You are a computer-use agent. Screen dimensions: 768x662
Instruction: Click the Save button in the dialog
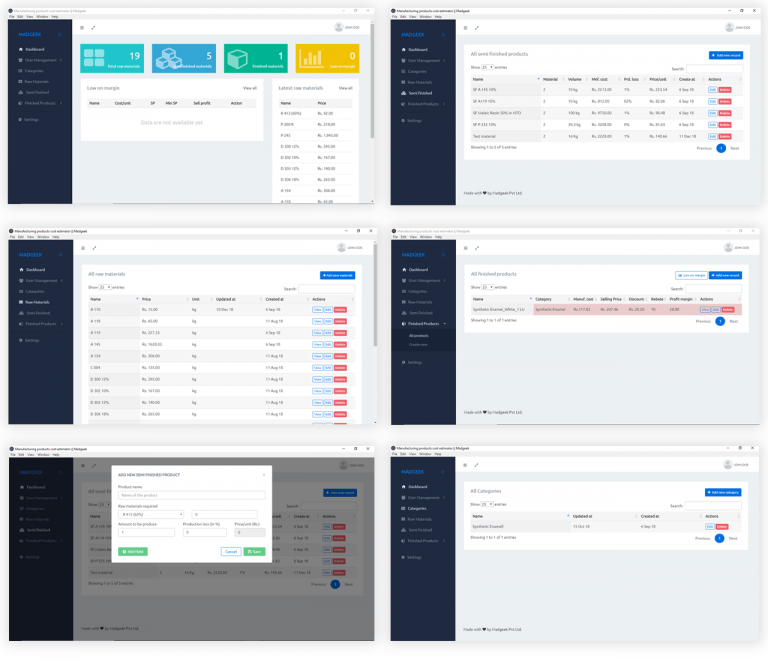tap(255, 551)
